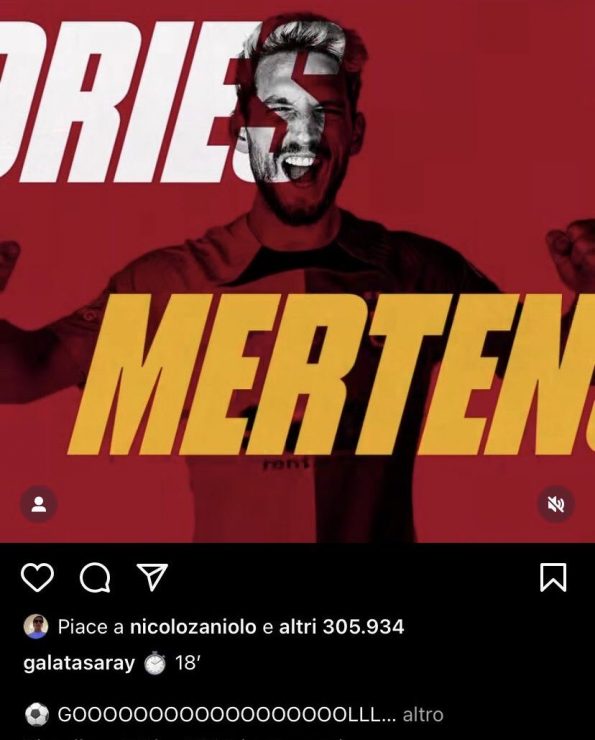
Task: Open nicolozaniolo's profile from likes line
Action: (193, 627)
